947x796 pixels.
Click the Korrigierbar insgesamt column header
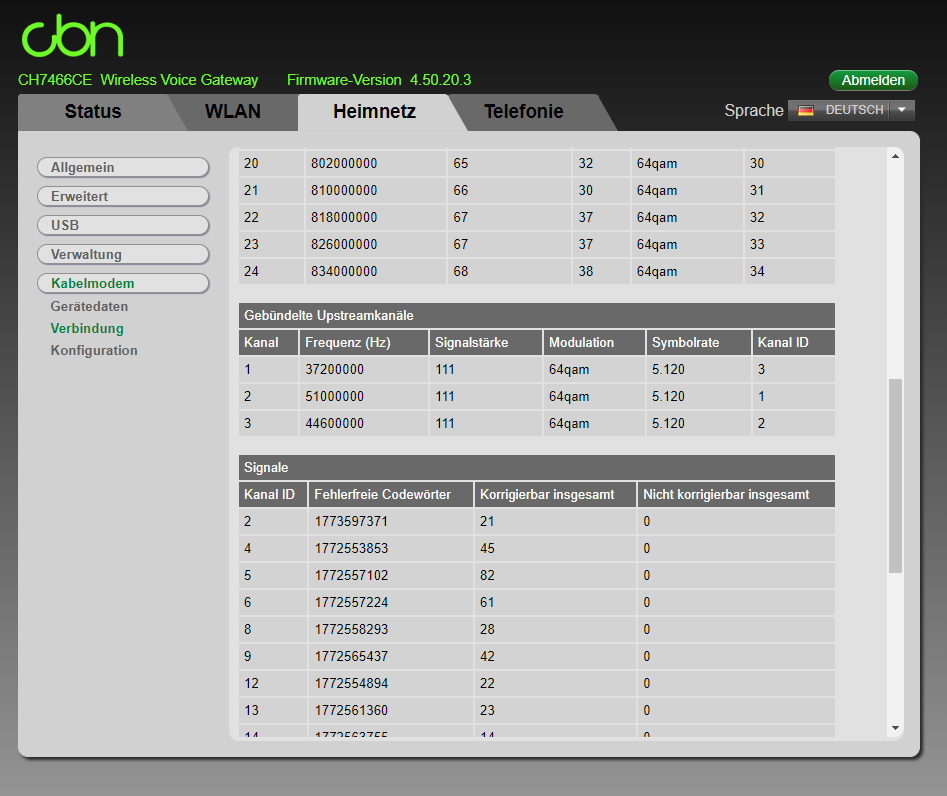[x=556, y=495]
